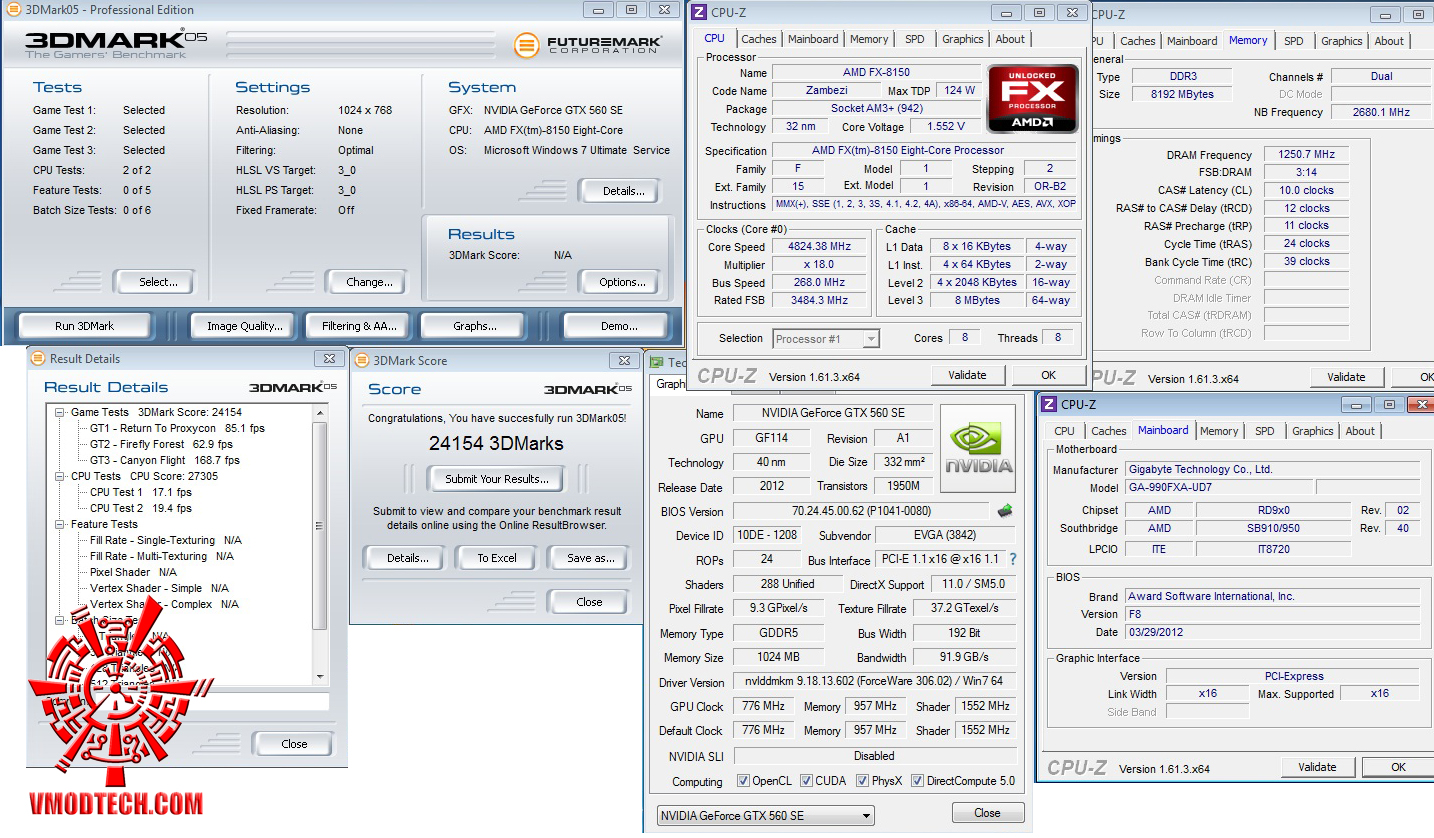Viewport: 1434px width, 838px height.
Task: Toggle the DirectCompute 5.0 checkbox
Action: click(917, 781)
